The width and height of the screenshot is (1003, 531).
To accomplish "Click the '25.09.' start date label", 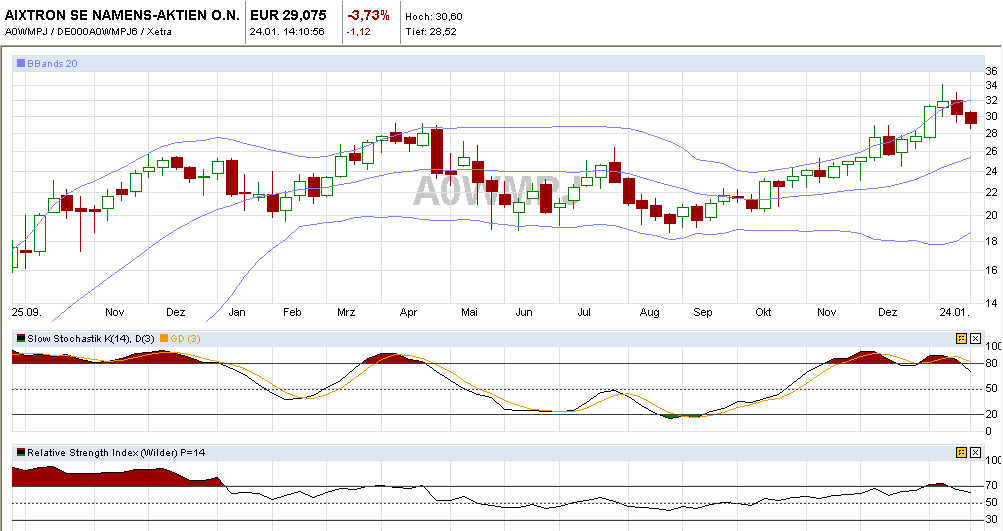I will pos(26,312).
